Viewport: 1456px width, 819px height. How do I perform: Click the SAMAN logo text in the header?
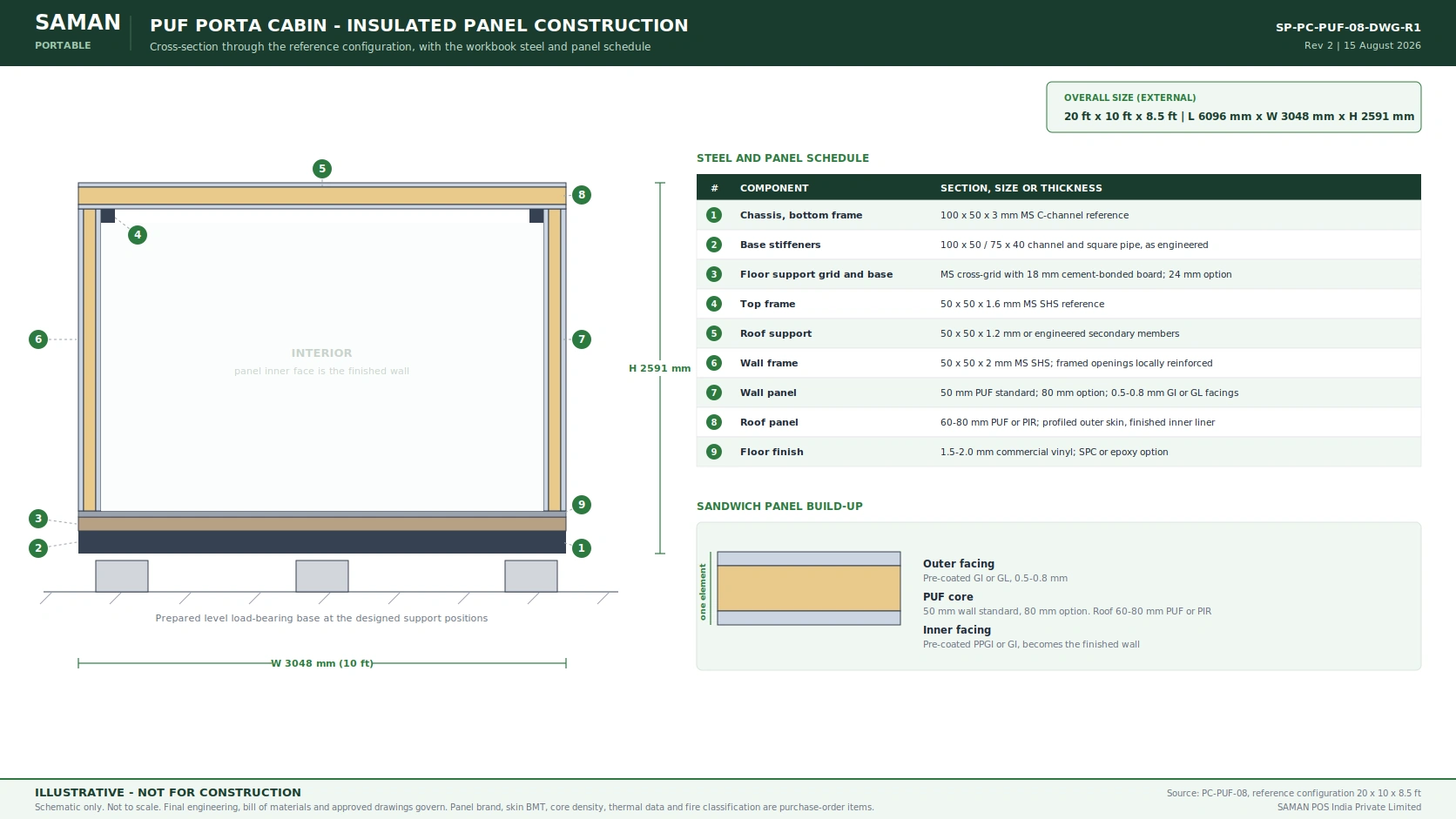tap(78, 23)
